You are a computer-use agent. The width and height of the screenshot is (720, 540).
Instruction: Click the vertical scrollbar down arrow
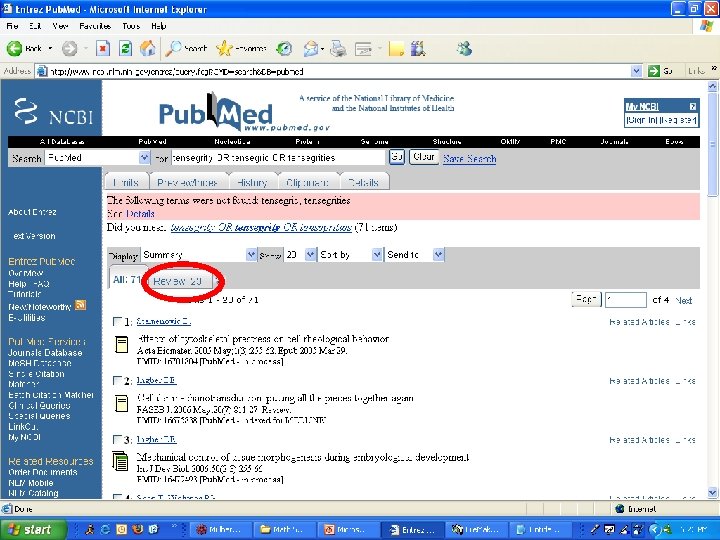tap(712, 492)
